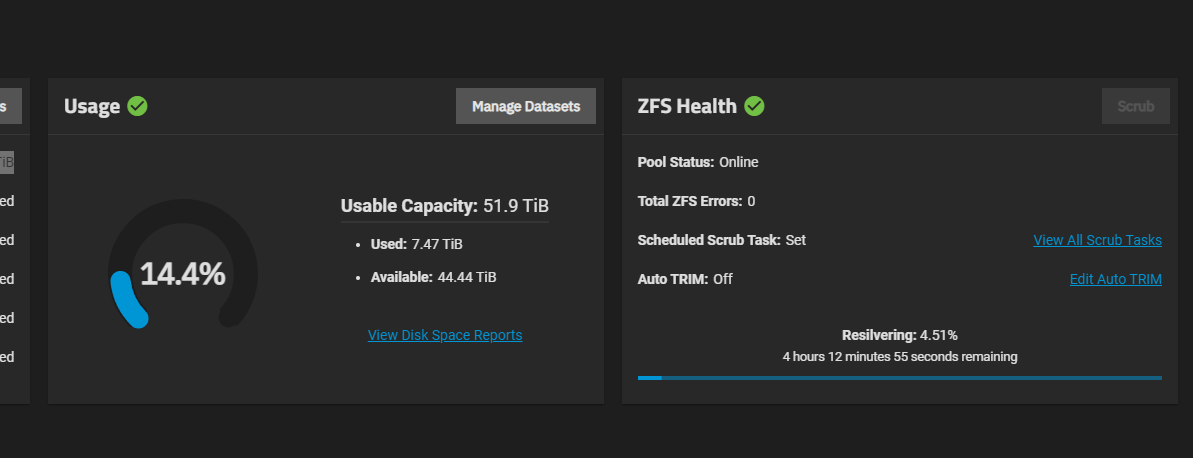Click the Used 7.47 TiB entry
This screenshot has height=458, width=1193.
click(x=416, y=243)
